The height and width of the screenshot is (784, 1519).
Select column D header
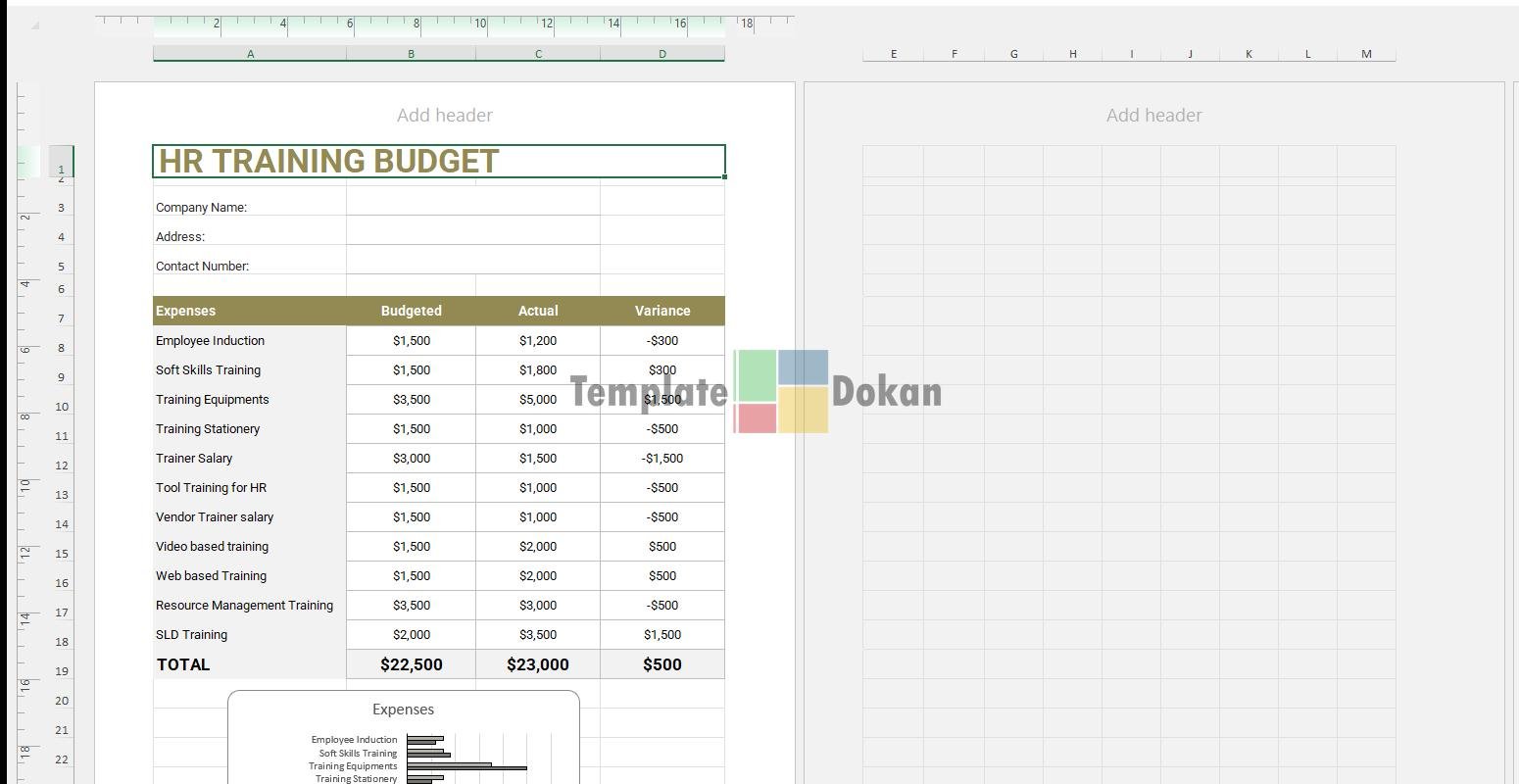(661, 54)
